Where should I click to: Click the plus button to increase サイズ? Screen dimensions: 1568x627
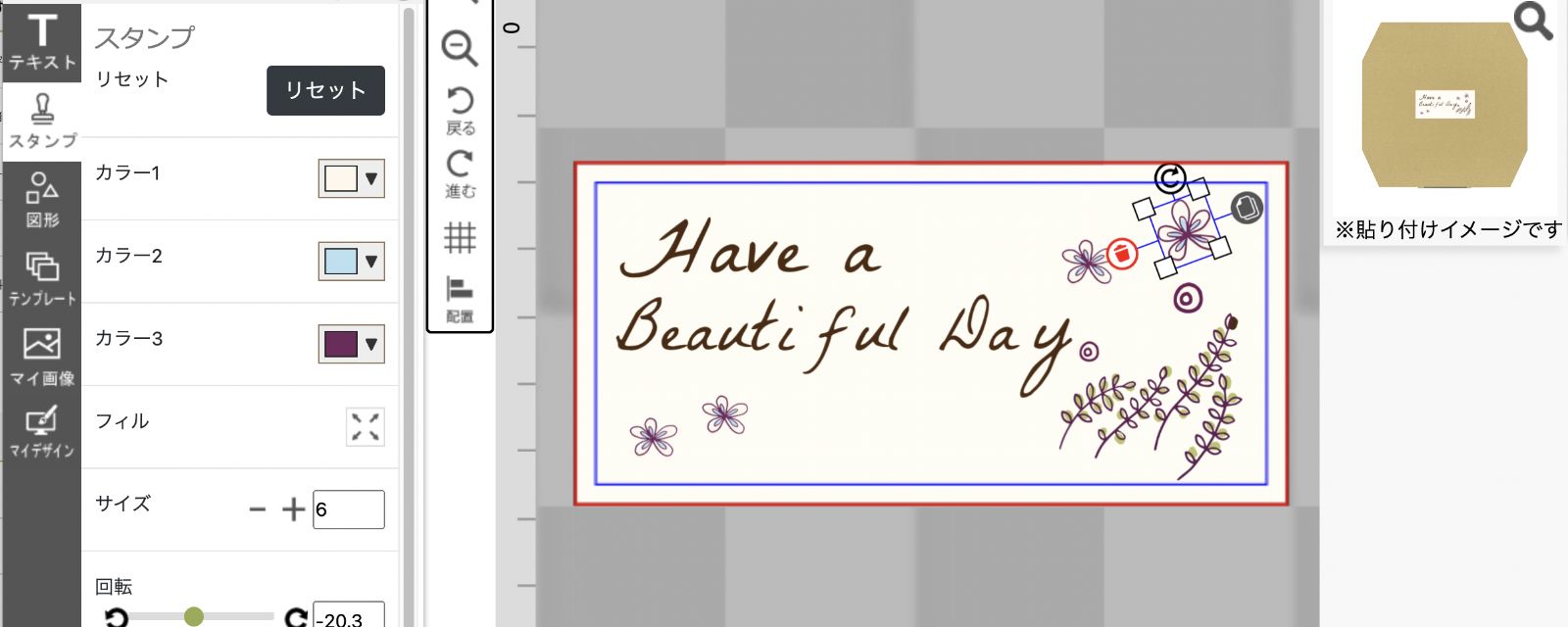pyautogui.click(x=293, y=509)
